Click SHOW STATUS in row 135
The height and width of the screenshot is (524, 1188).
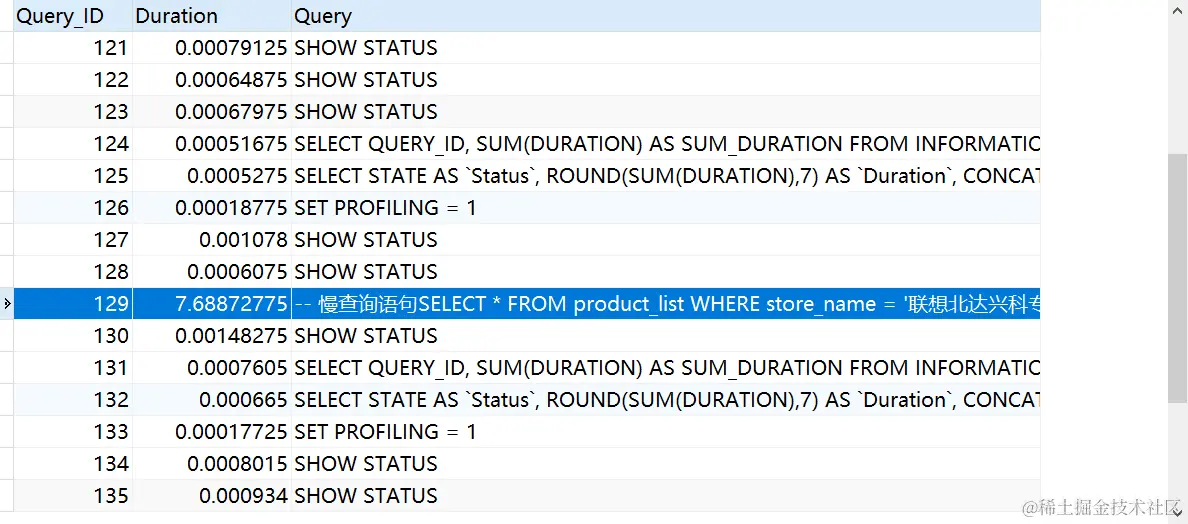tap(366, 495)
